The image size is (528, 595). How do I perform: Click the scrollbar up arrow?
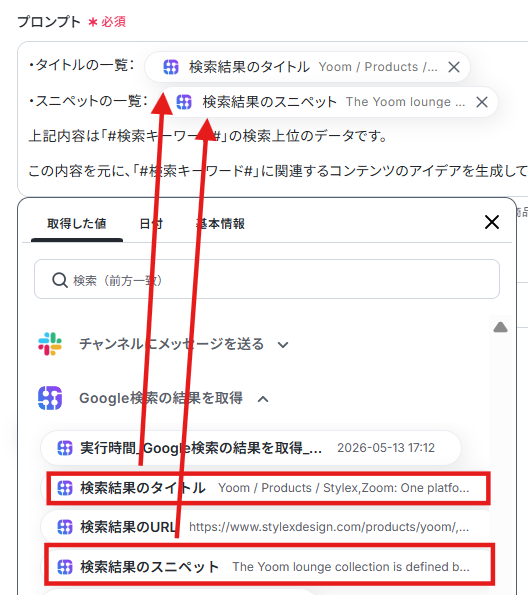tap(500, 327)
